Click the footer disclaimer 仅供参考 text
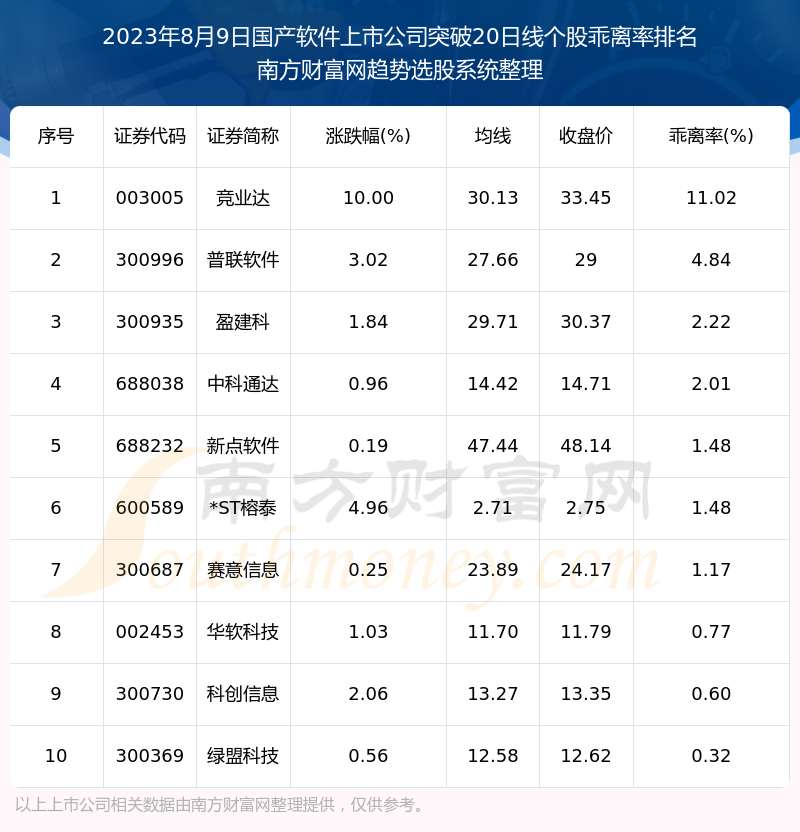 click(x=382, y=805)
